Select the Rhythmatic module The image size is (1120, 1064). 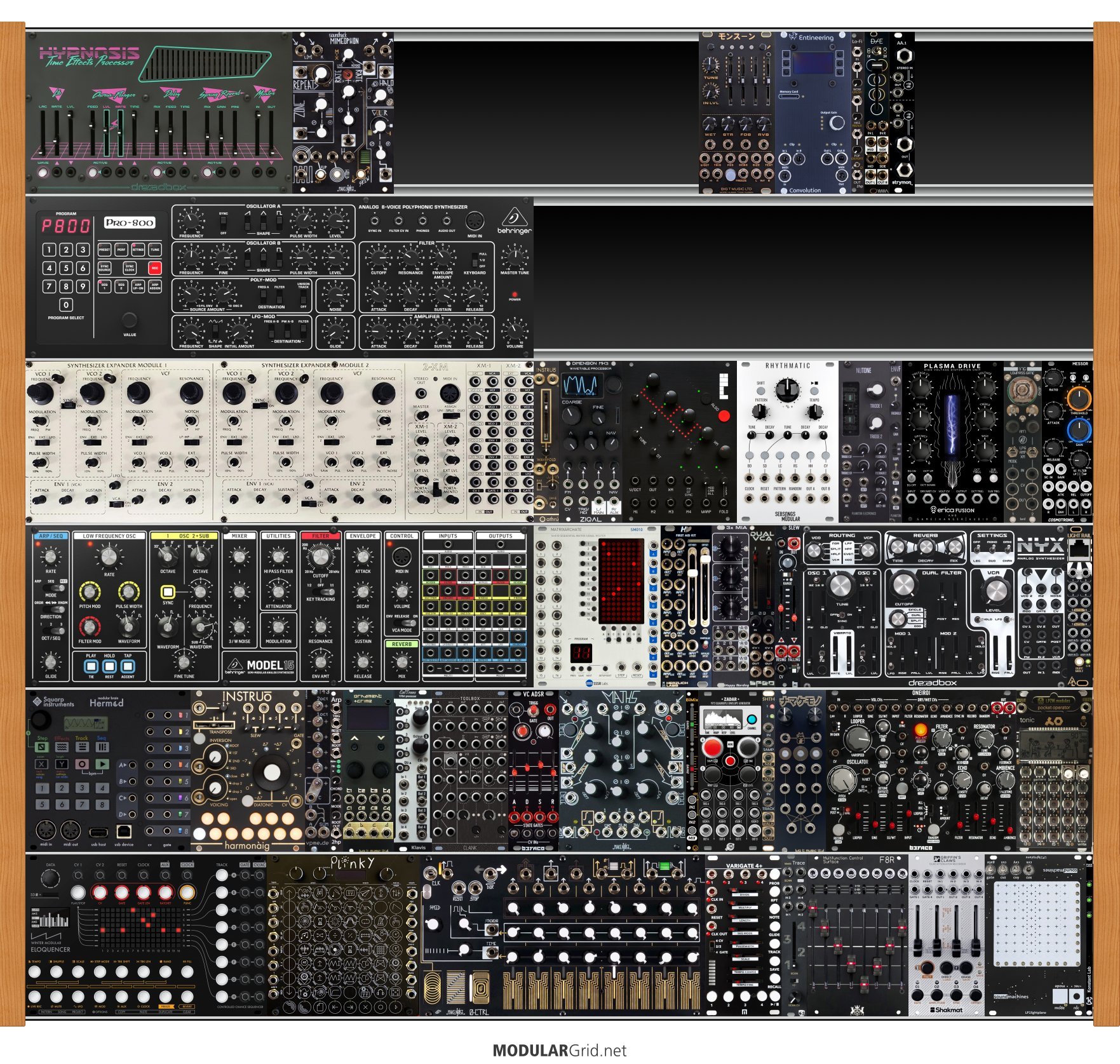tap(788, 442)
